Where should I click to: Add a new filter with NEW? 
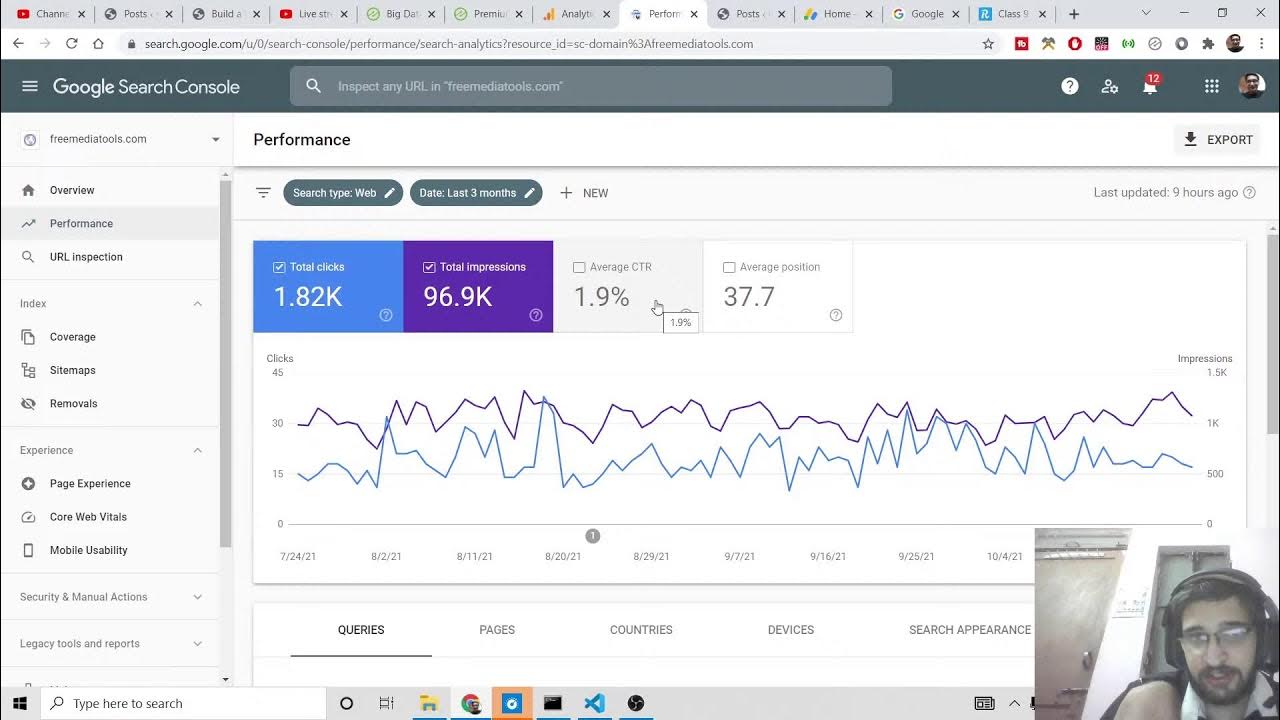pyautogui.click(x=584, y=193)
